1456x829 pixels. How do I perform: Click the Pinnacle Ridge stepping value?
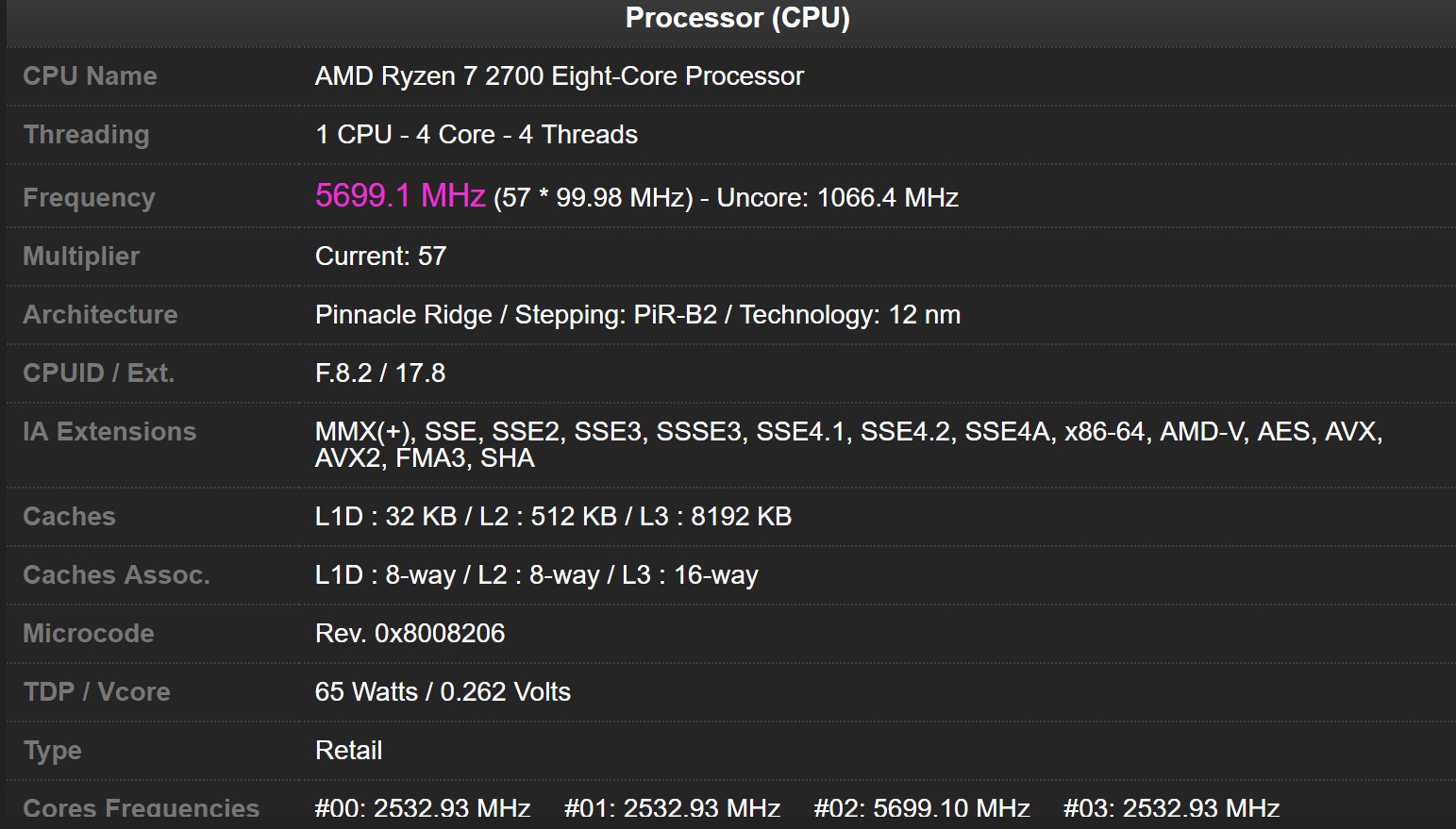tap(638, 315)
